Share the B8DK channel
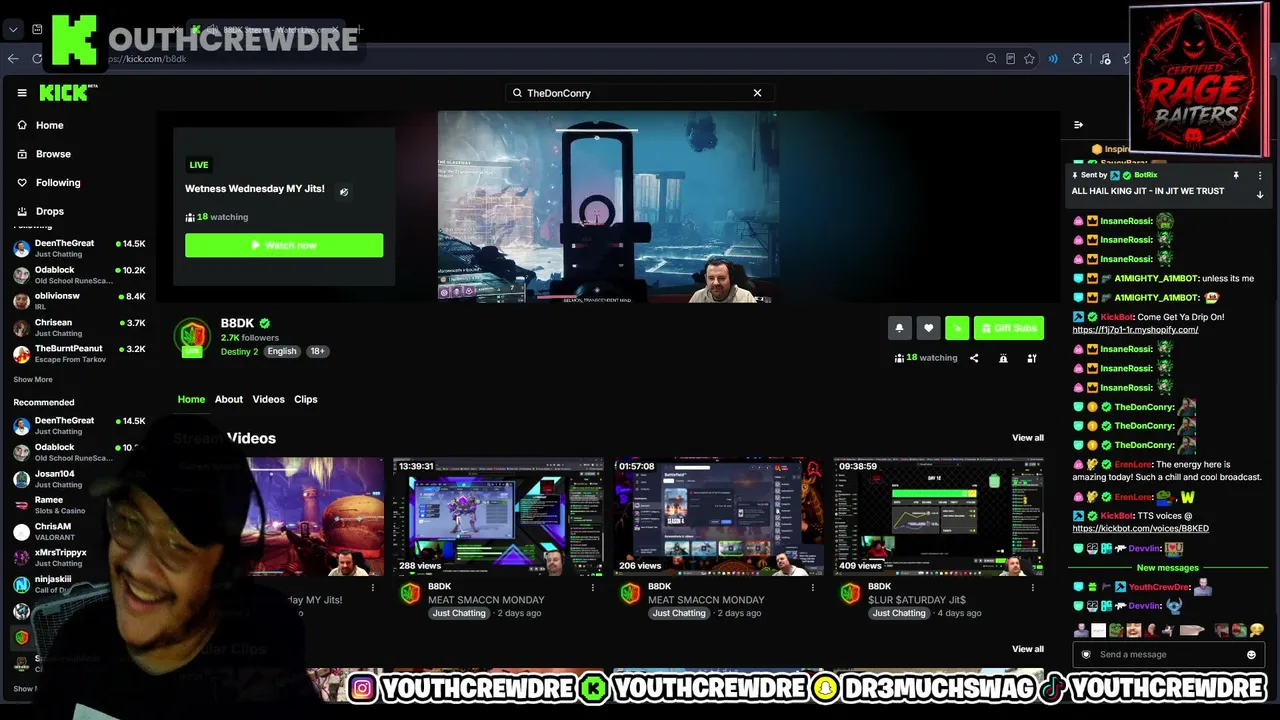 (x=974, y=358)
